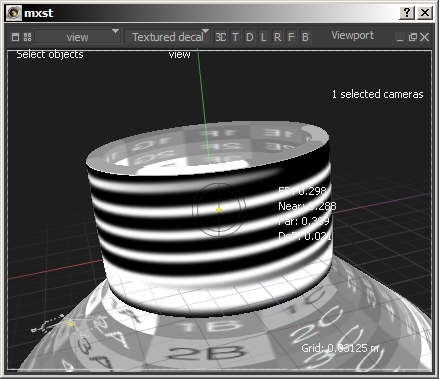Click the 'Grid: 0.03125 m' label
The image size is (439, 379).
point(340,348)
